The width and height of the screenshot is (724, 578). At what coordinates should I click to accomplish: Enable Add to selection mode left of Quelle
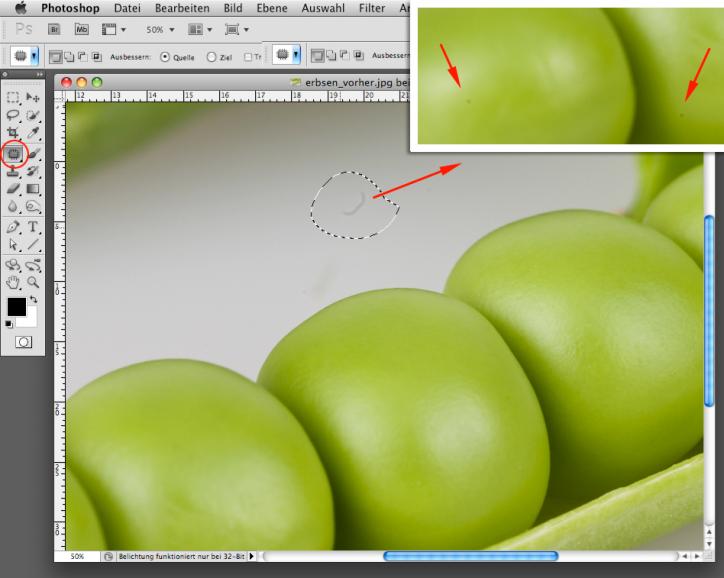click(x=69, y=57)
